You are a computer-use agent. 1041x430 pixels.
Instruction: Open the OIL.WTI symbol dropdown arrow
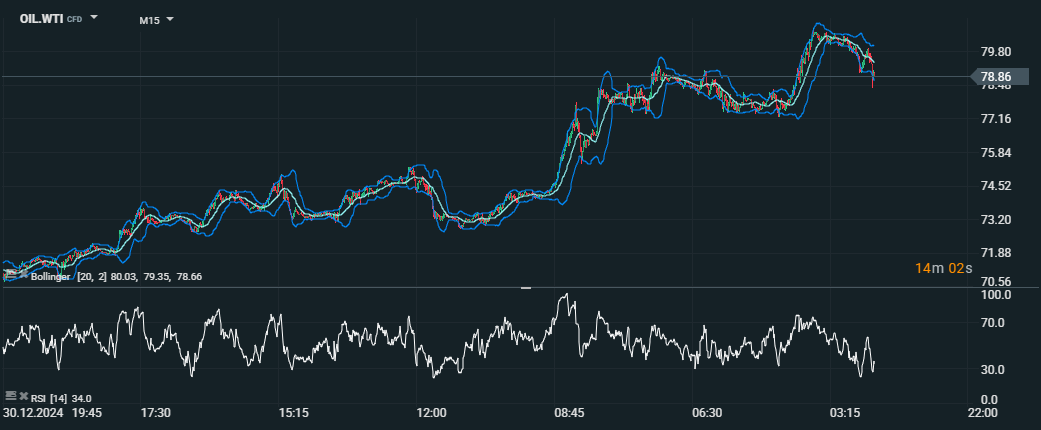[x=94, y=18]
